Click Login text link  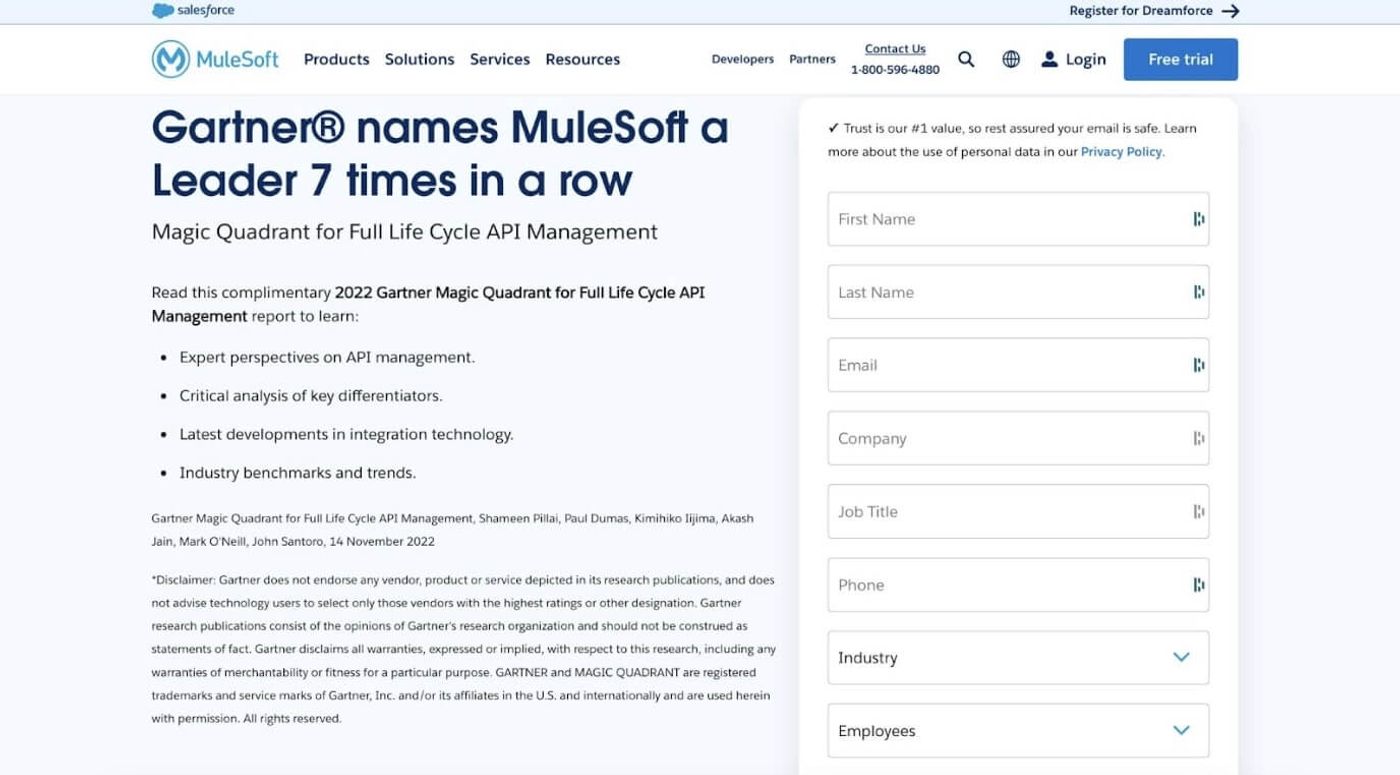(1085, 59)
